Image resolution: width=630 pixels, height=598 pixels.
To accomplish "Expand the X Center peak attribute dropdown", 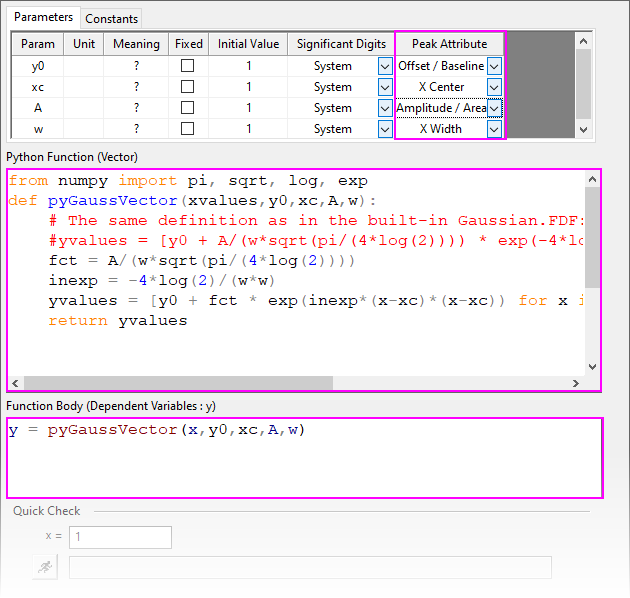I will (493, 87).
